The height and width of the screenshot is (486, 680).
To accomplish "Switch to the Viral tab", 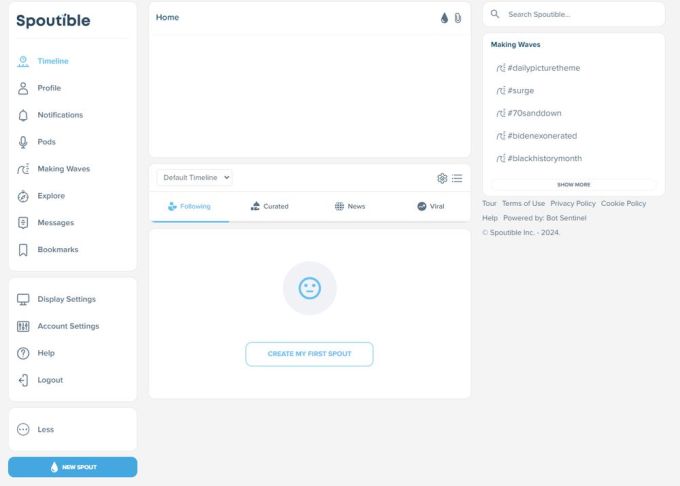I will [431, 206].
